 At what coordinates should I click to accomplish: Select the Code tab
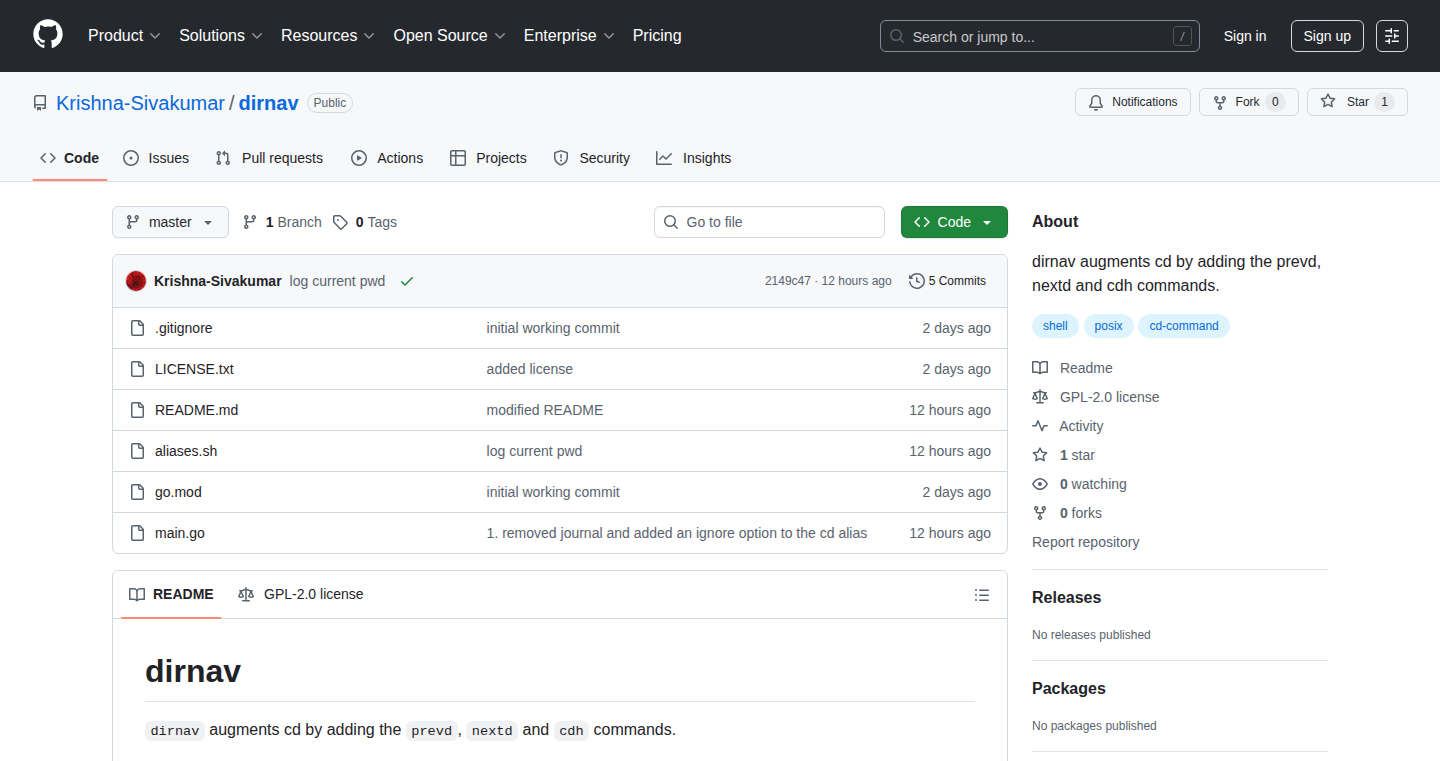click(70, 158)
